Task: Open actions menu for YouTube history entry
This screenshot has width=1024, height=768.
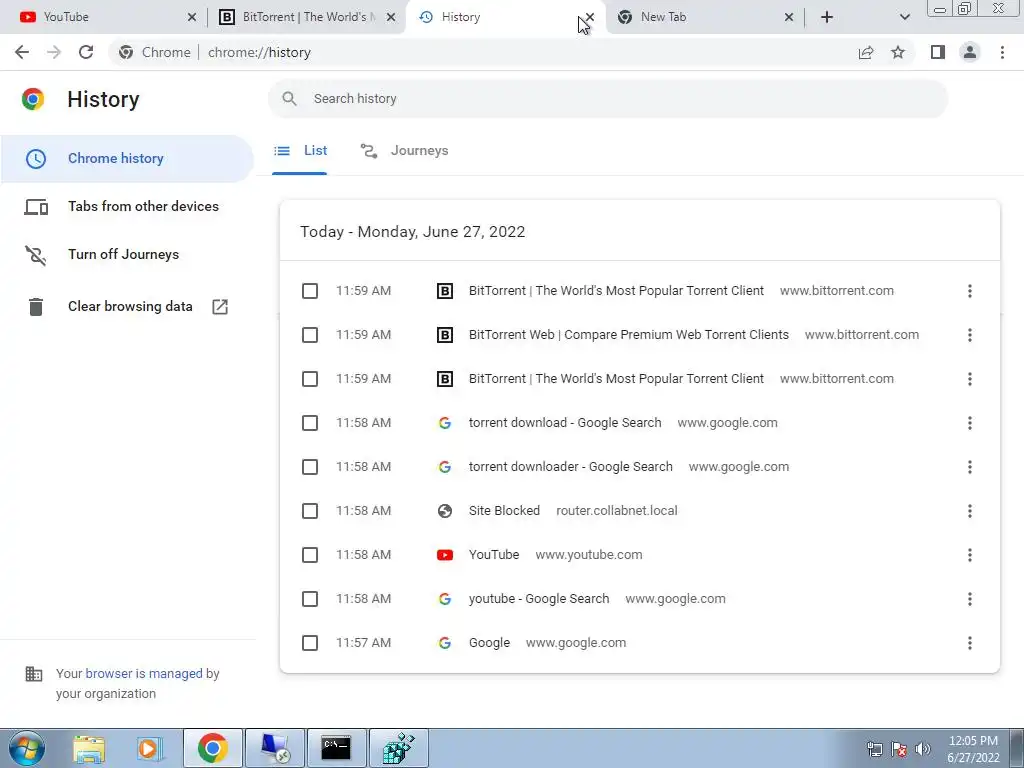Action: 970,555
